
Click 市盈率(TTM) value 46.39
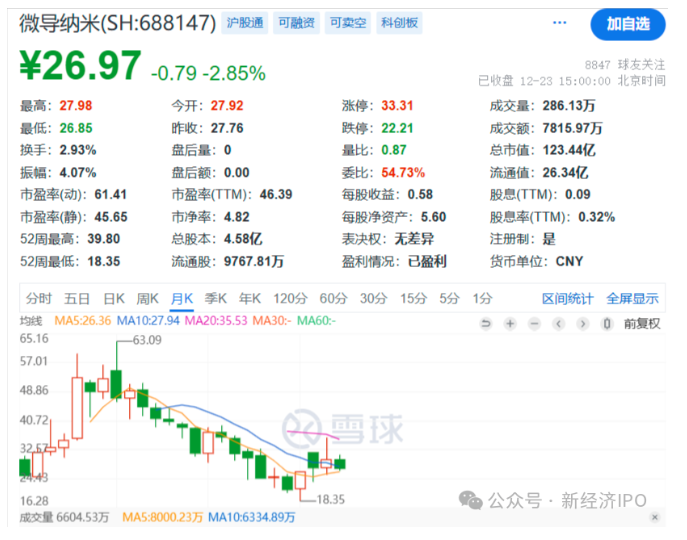(x=276, y=195)
